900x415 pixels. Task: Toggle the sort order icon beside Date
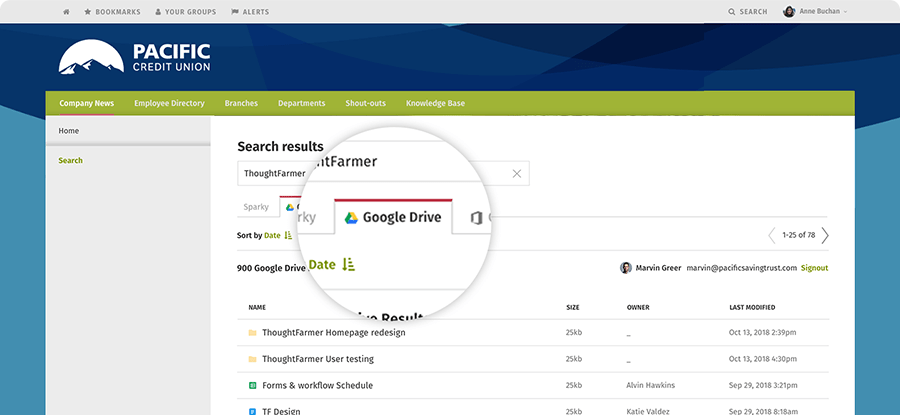[288, 235]
